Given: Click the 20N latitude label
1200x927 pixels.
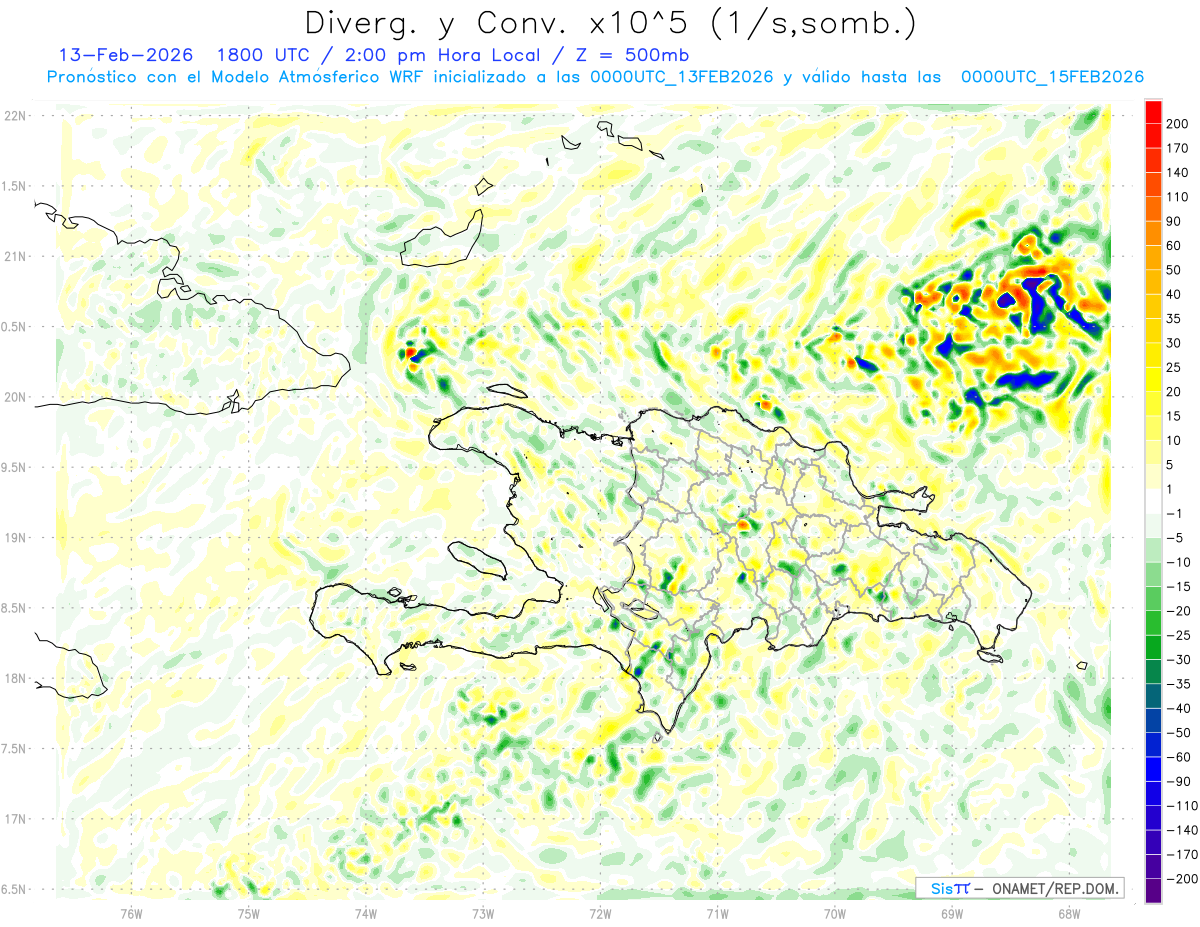Looking at the screenshot, I should (x=15, y=397).
